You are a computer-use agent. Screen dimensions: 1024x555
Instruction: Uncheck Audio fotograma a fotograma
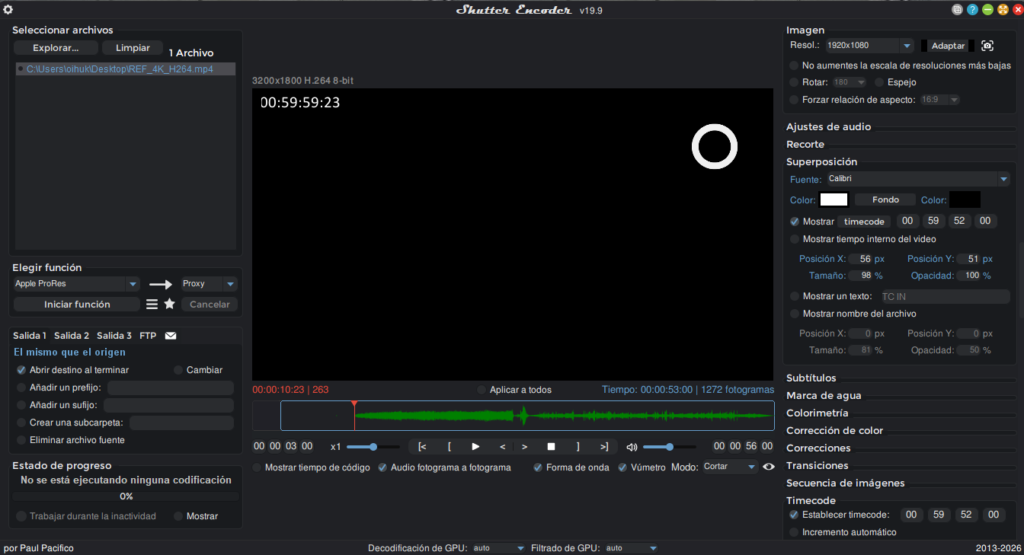[x=383, y=468]
